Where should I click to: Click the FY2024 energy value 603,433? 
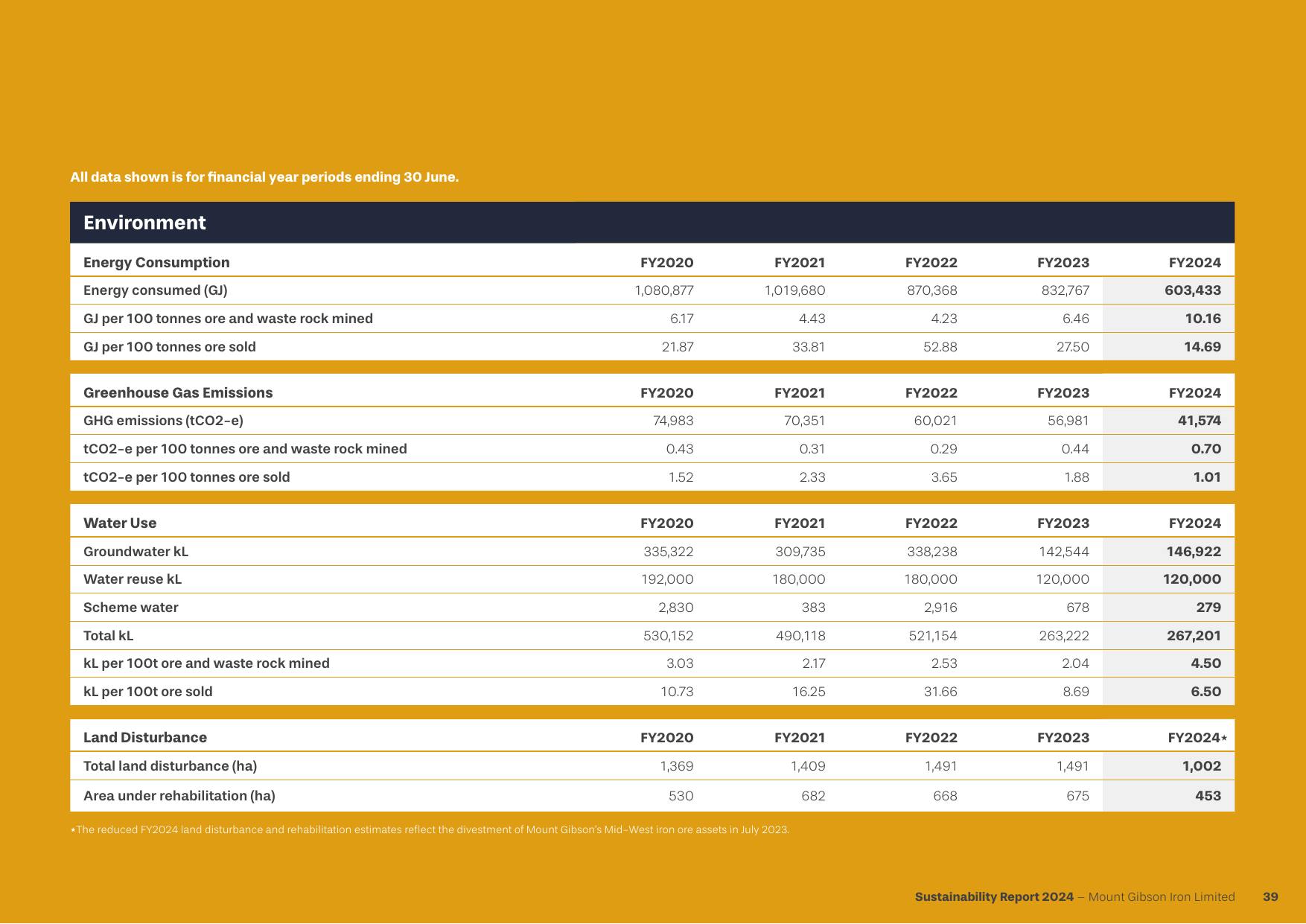point(1193,290)
